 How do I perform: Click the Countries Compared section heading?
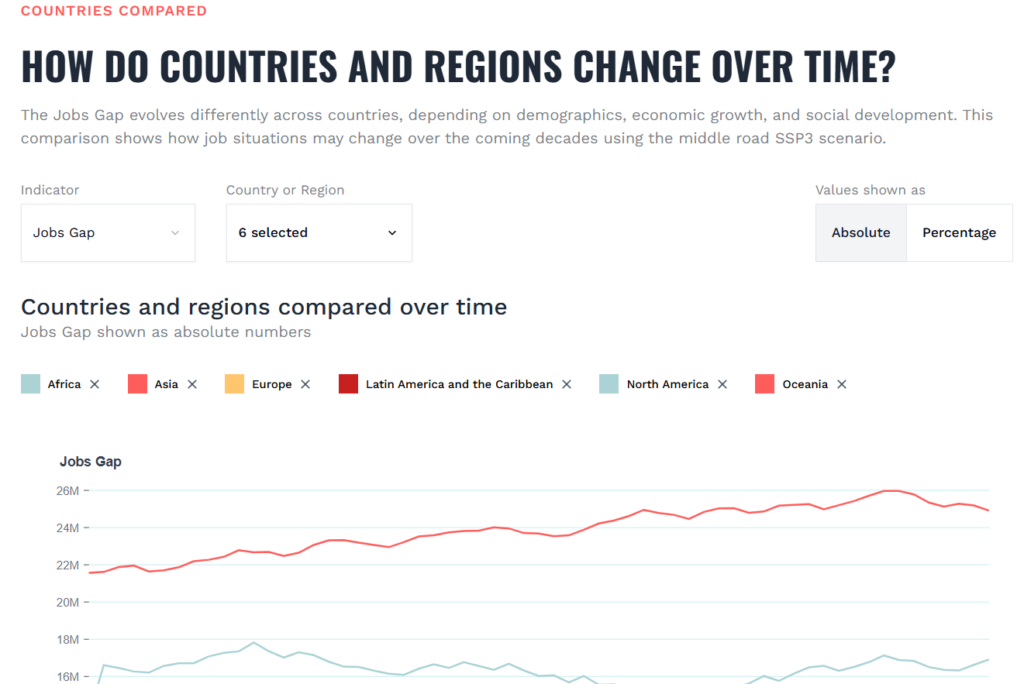pyautogui.click(x=114, y=11)
